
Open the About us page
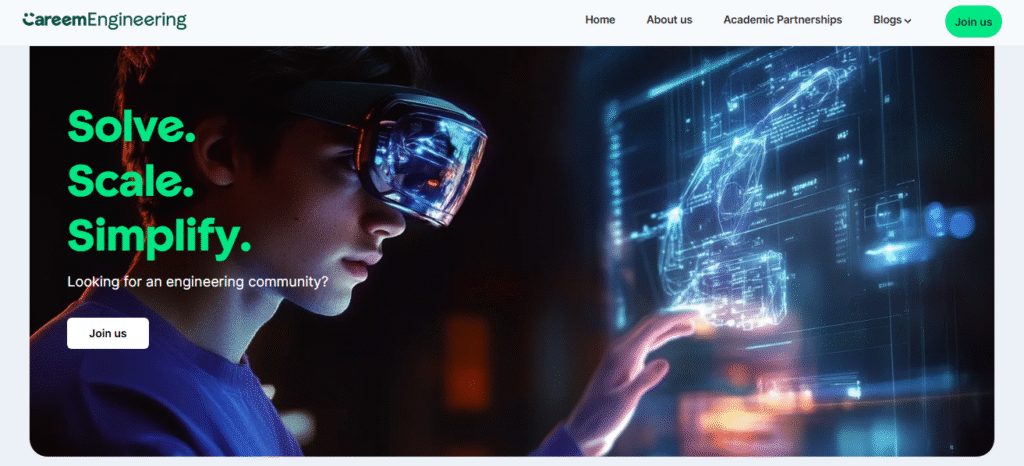pyautogui.click(x=669, y=20)
